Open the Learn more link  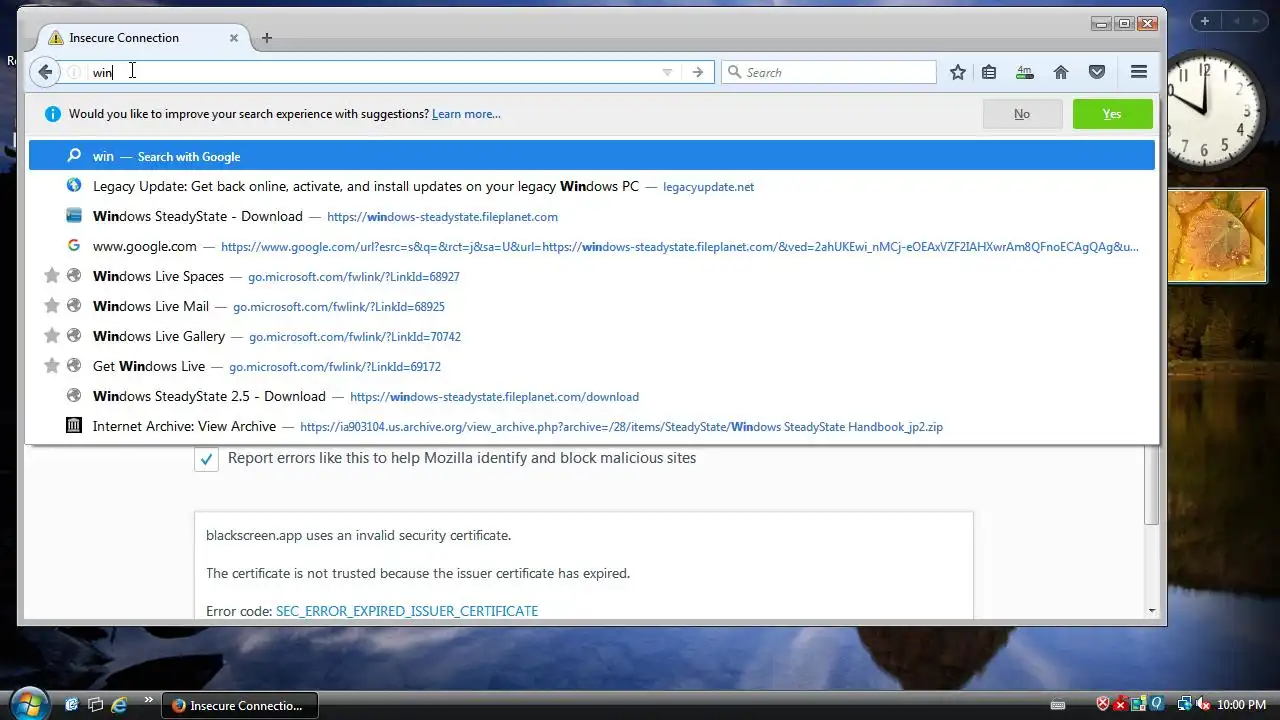click(466, 114)
